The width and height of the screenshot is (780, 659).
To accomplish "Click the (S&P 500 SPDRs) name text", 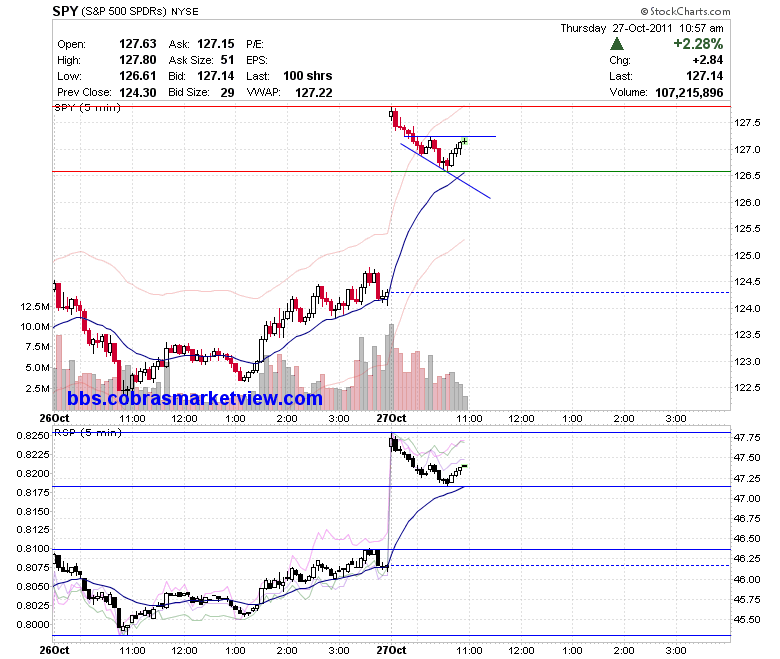I will [124, 11].
